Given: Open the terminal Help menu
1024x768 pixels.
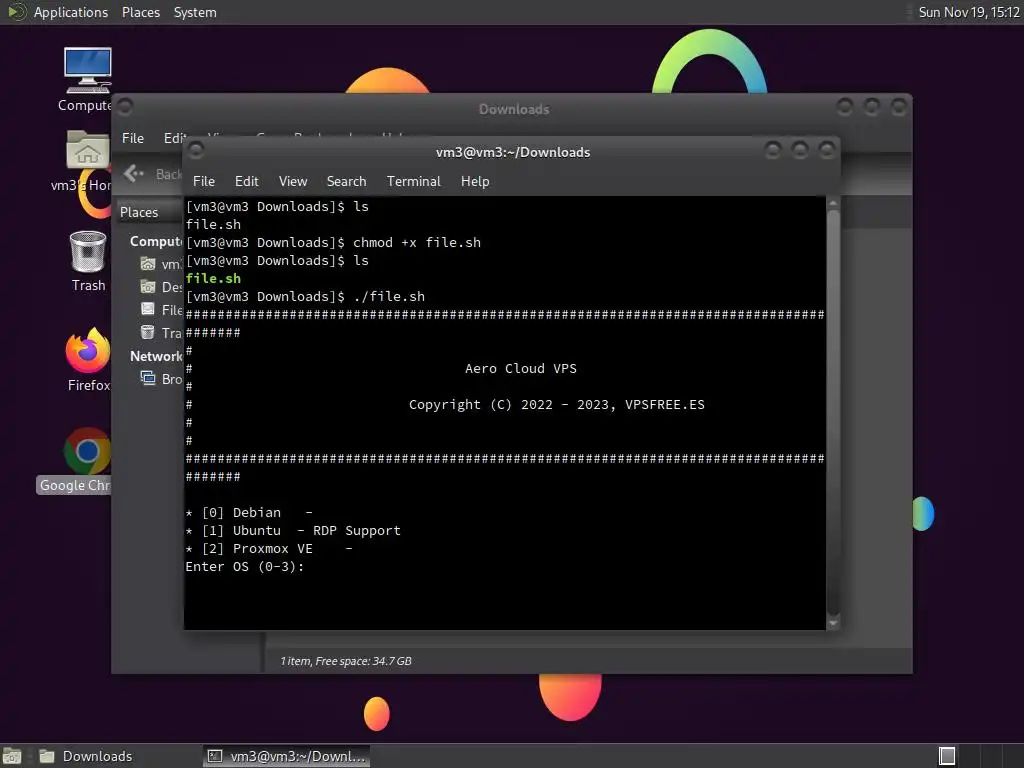Looking at the screenshot, I should coord(475,181).
